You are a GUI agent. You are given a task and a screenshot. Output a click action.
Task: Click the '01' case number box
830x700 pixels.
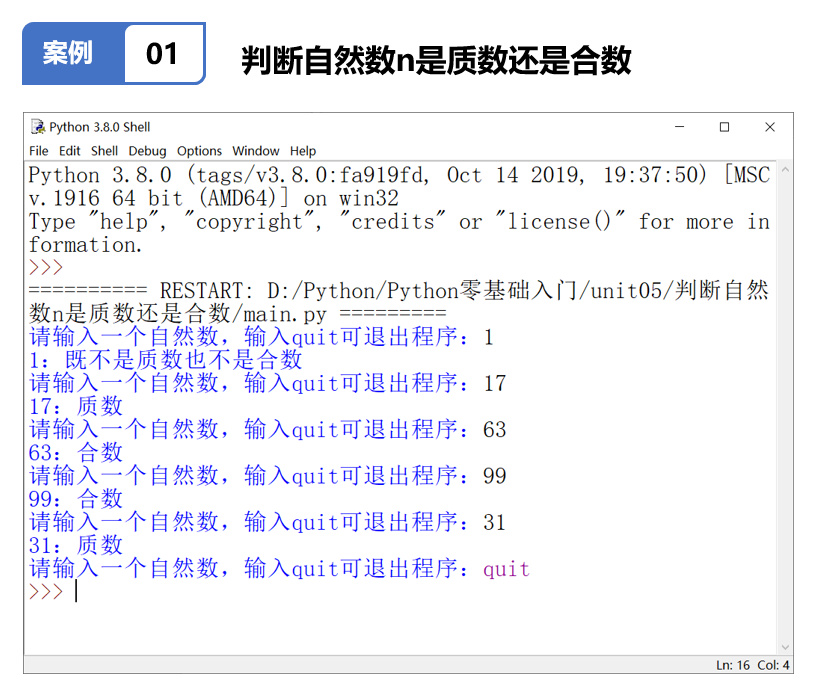point(162,53)
